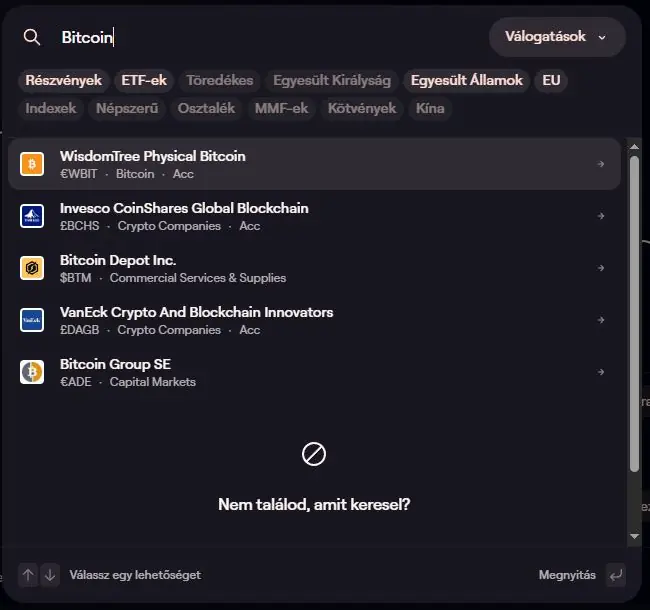This screenshot has width=650, height=610.
Task: Click the arrow on WisdomTree Physical Bitcoin row
Action: tap(601, 164)
